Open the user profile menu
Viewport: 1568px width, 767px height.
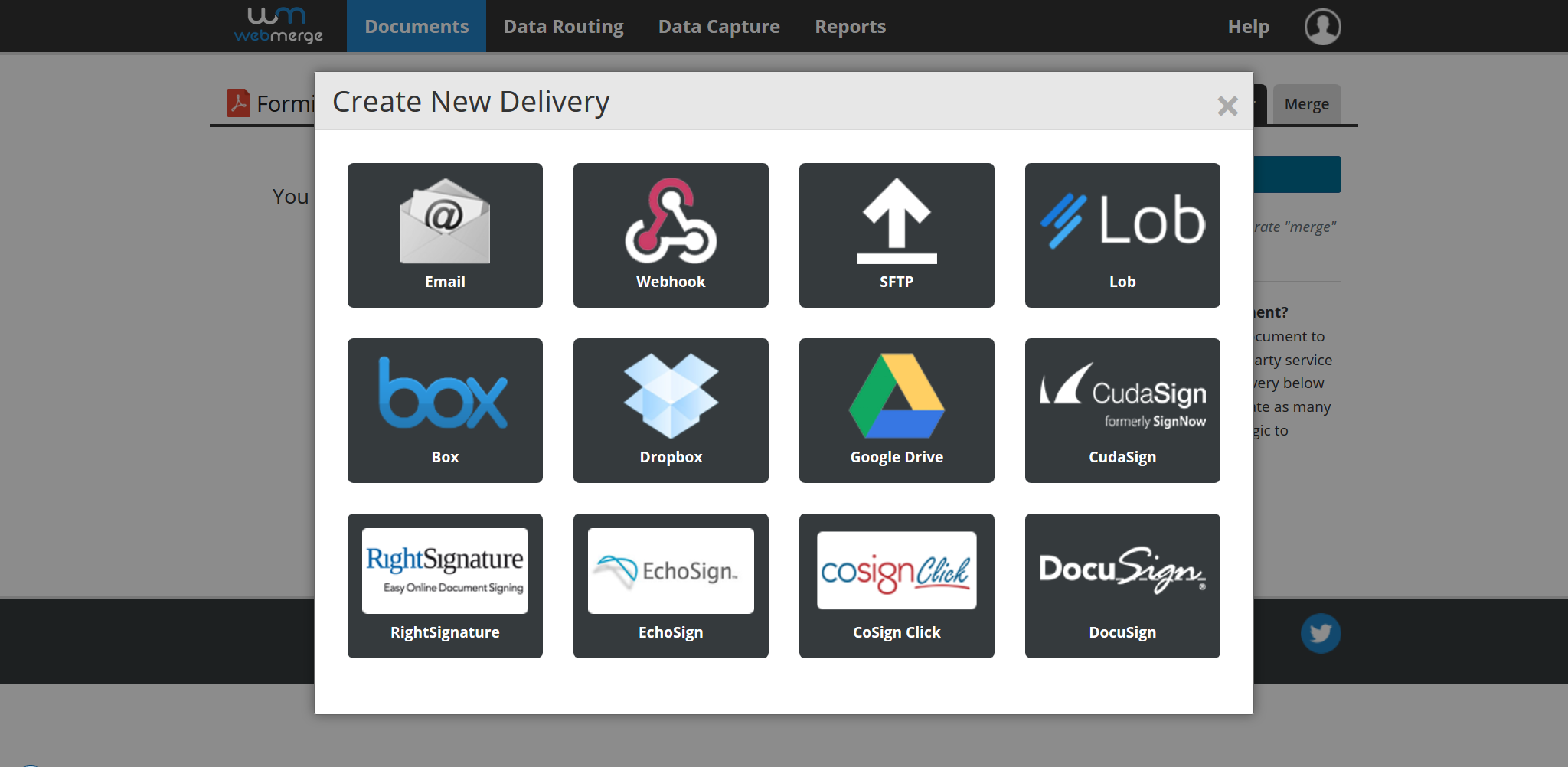pos(1322,26)
